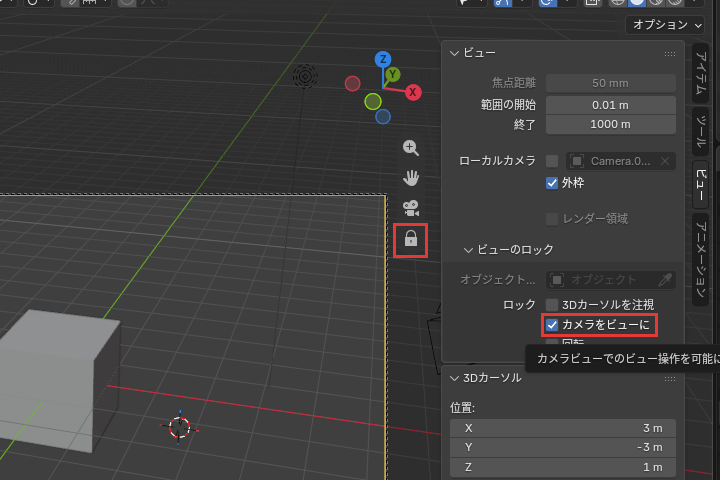Switch to the ビュー sidebar tab
The image size is (720, 480).
click(x=700, y=185)
